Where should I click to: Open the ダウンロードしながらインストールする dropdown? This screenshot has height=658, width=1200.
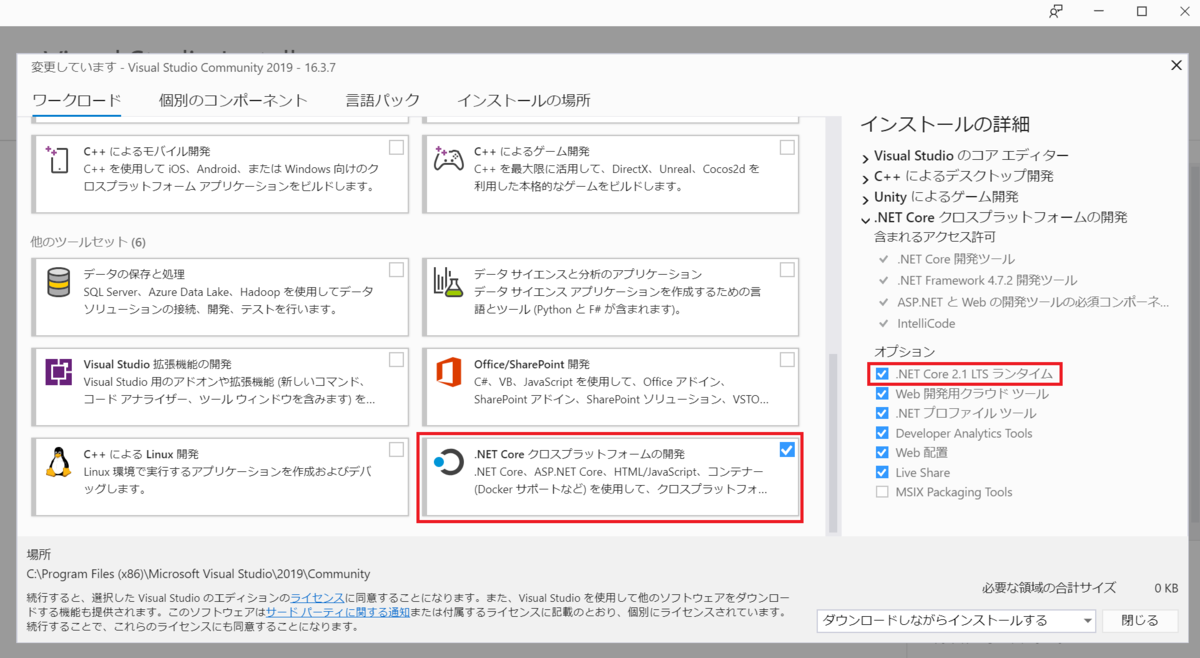click(x=956, y=620)
